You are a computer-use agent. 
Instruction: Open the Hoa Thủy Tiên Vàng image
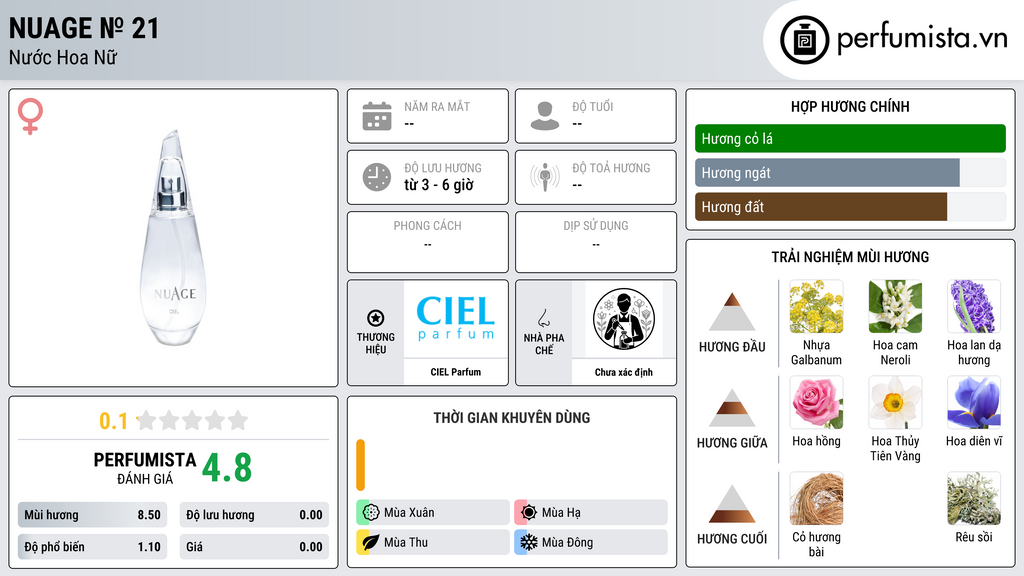coord(895,403)
